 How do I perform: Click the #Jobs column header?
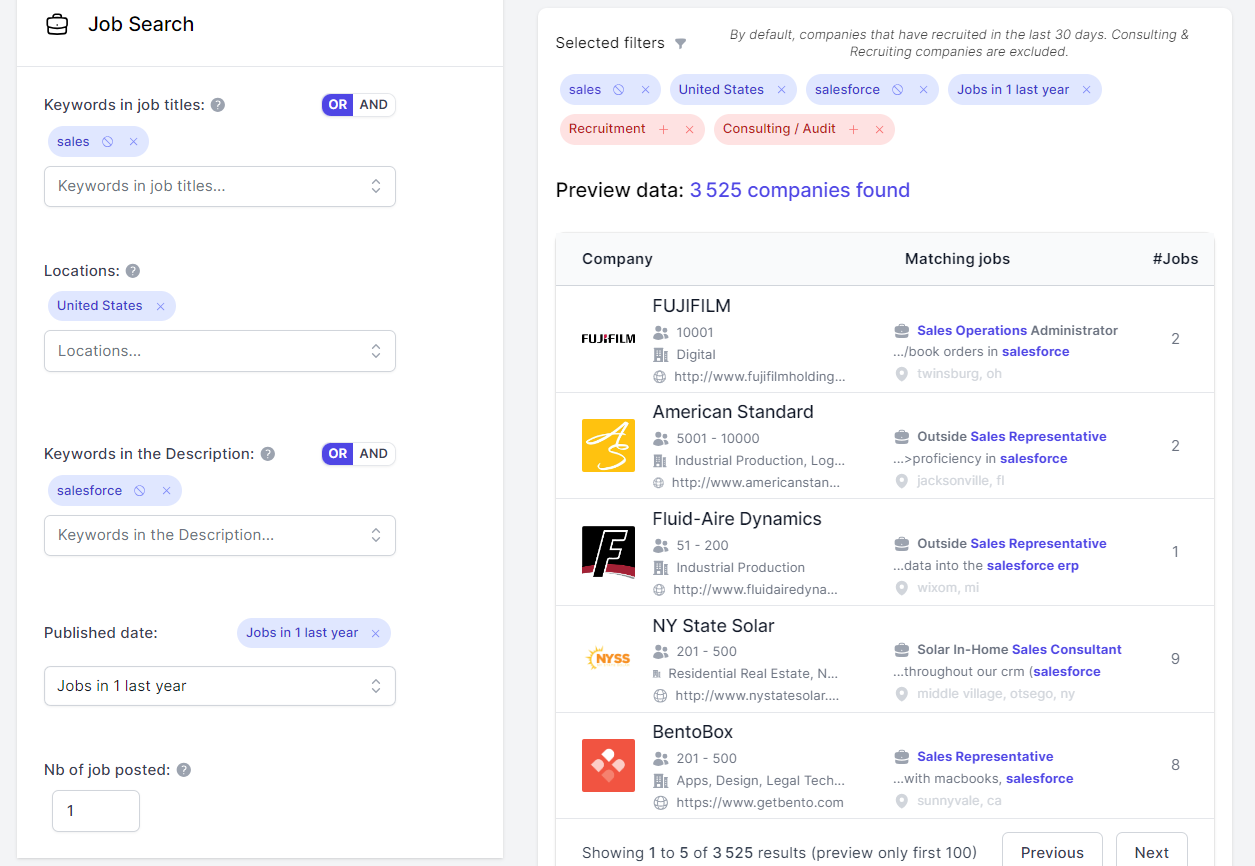tap(1175, 259)
